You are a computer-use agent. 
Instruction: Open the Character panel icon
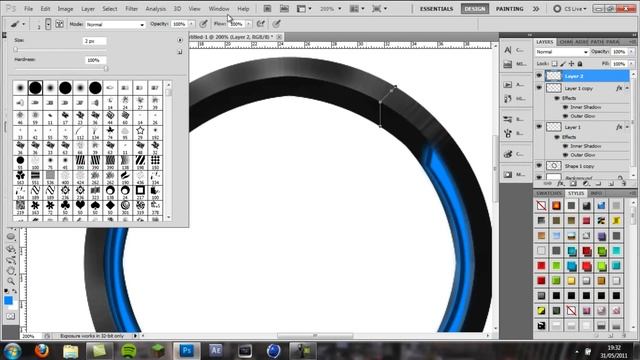tap(508, 50)
